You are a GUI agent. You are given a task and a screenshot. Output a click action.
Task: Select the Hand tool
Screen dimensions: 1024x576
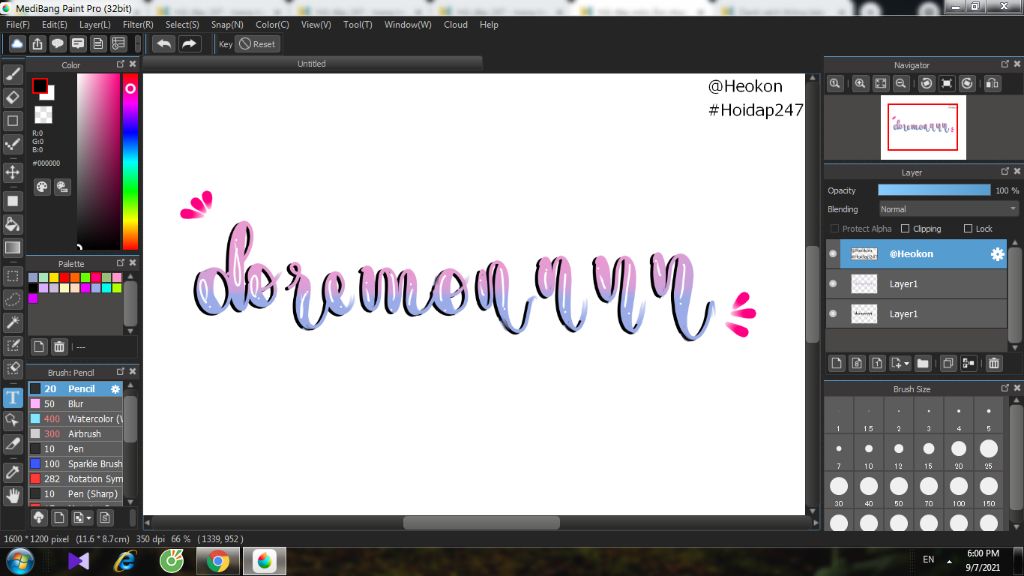12,496
